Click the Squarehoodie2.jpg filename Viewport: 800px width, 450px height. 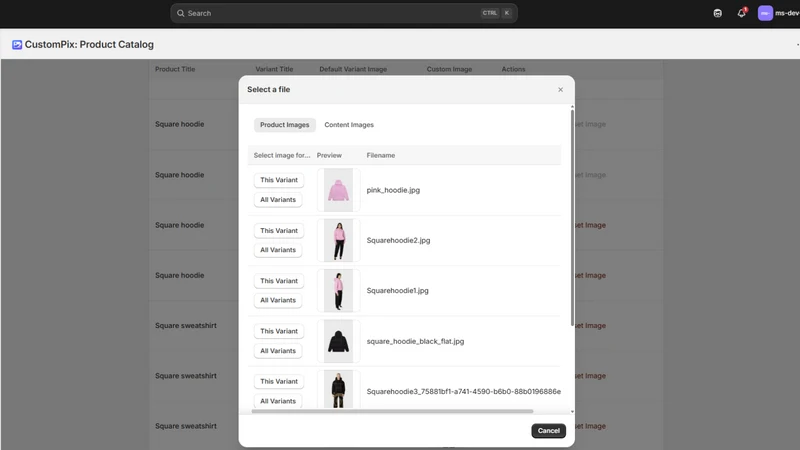coord(398,240)
